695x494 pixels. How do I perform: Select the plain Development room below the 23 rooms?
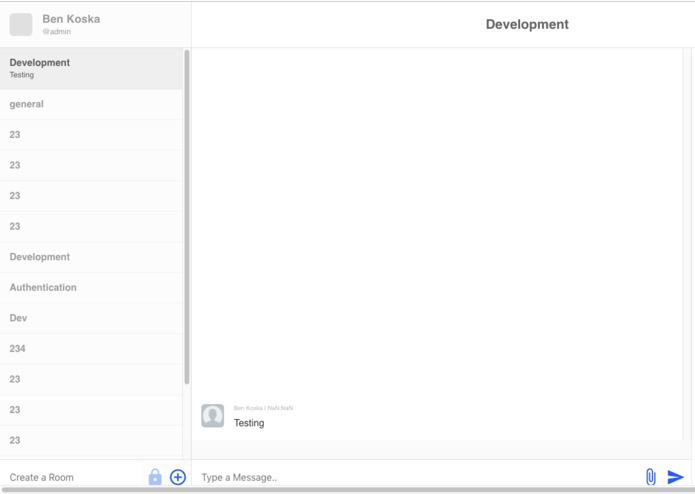click(91, 257)
